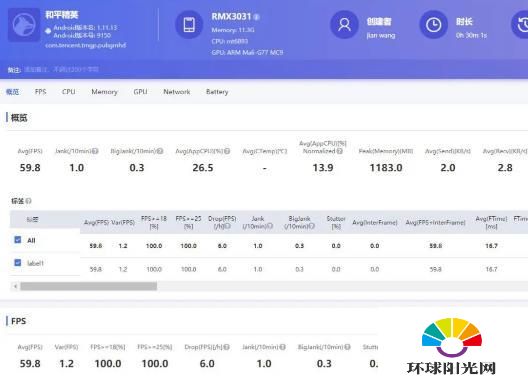Click Avg(Send) value 2.0
This screenshot has height=384, width=528.
[x=448, y=167]
